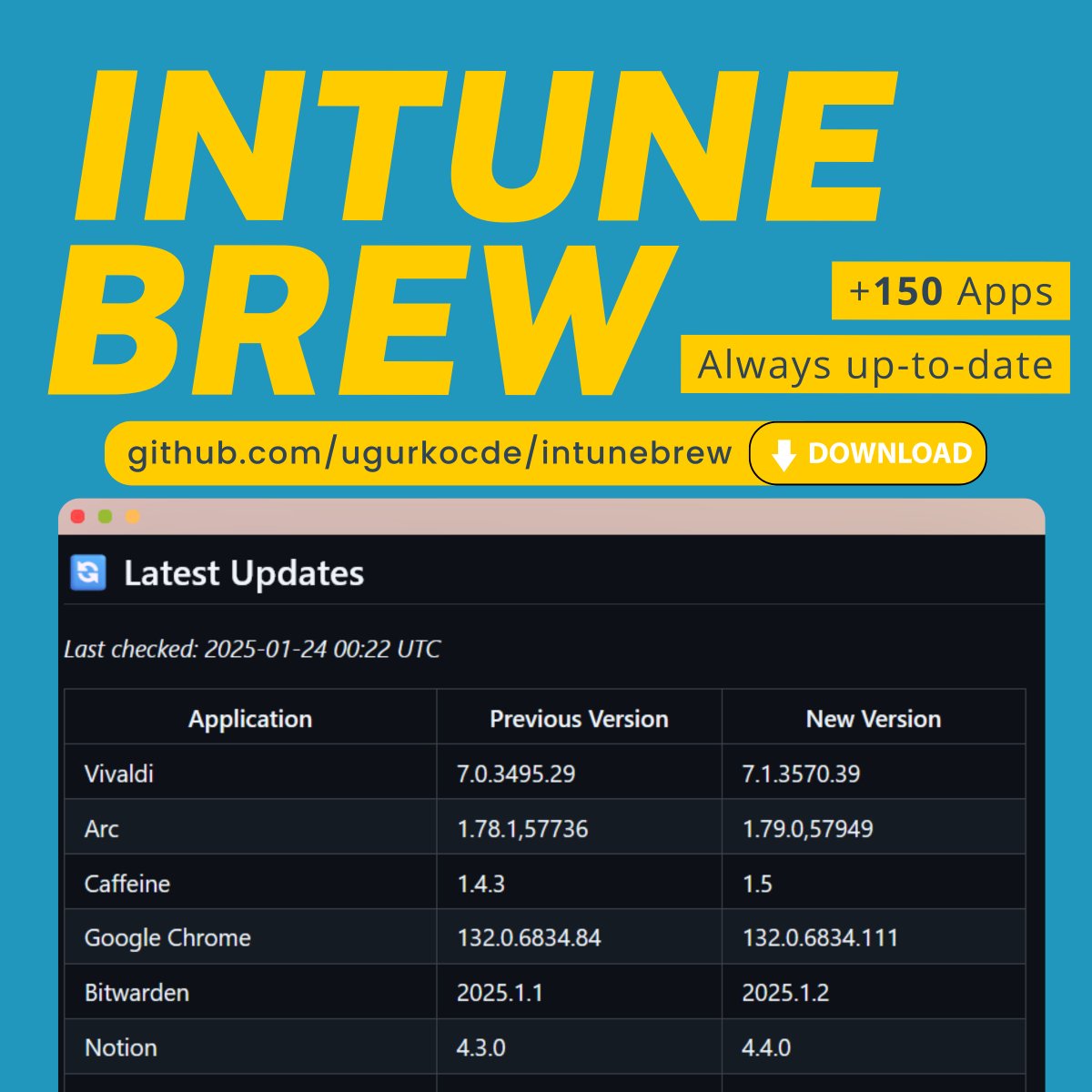Click Arc new version 1.79.0,57949
Screen dimensions: 1092x1092
pyautogui.click(x=807, y=829)
